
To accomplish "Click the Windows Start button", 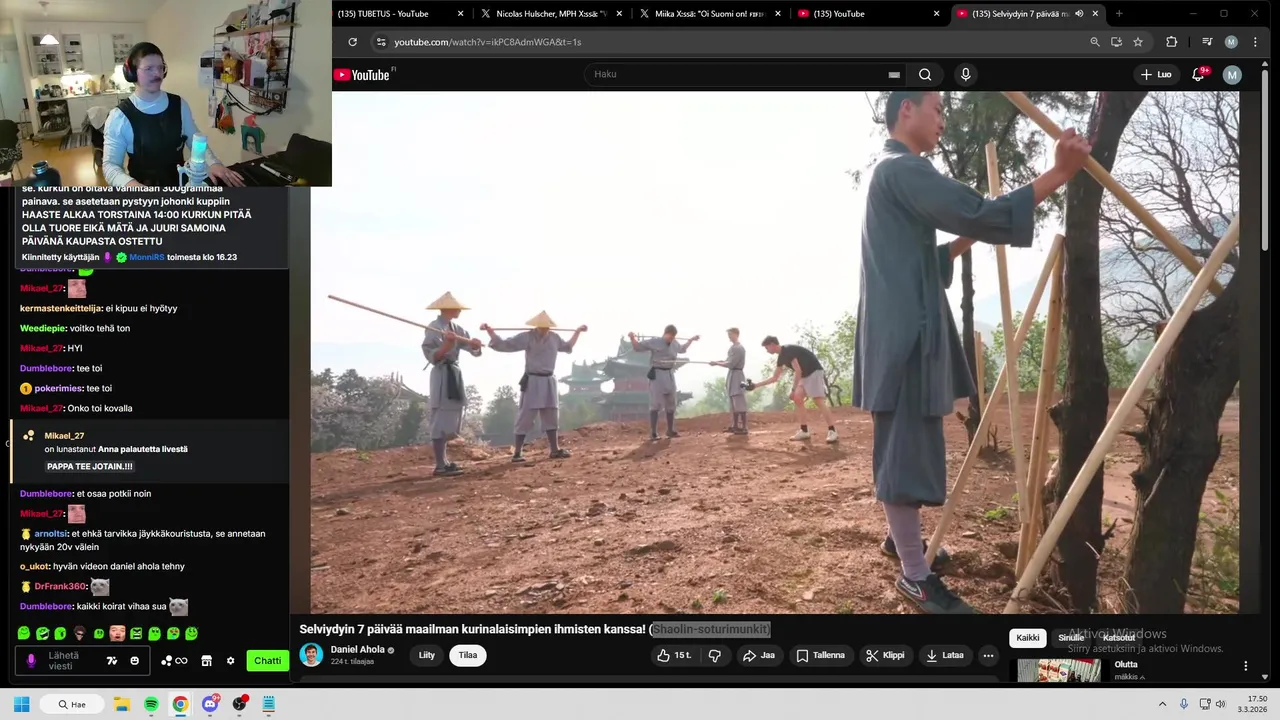I will point(22,704).
